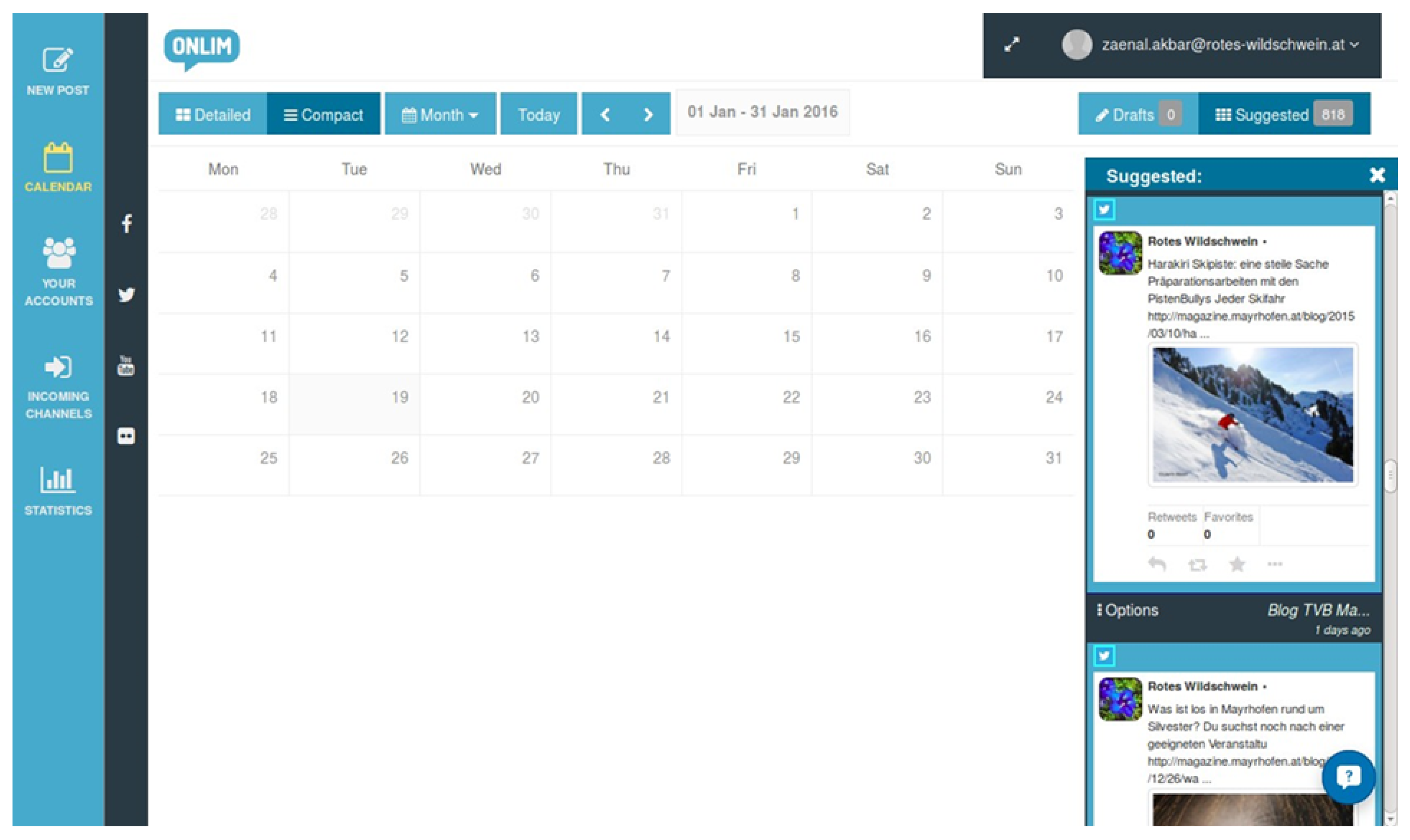Click the Twitter bird sidebar icon

(126, 295)
